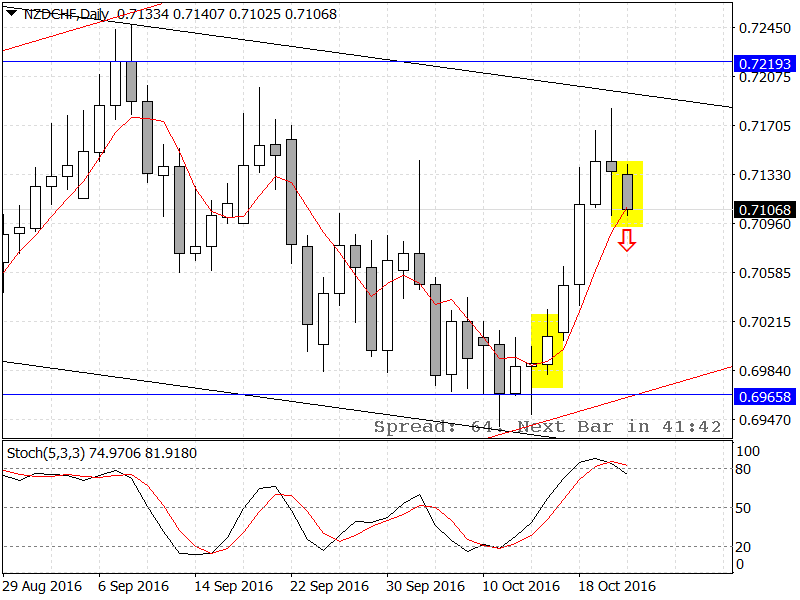Click the 0.71705 price scale value
Image resolution: width=800 pixels, height=600 pixels.
pyautogui.click(x=765, y=126)
